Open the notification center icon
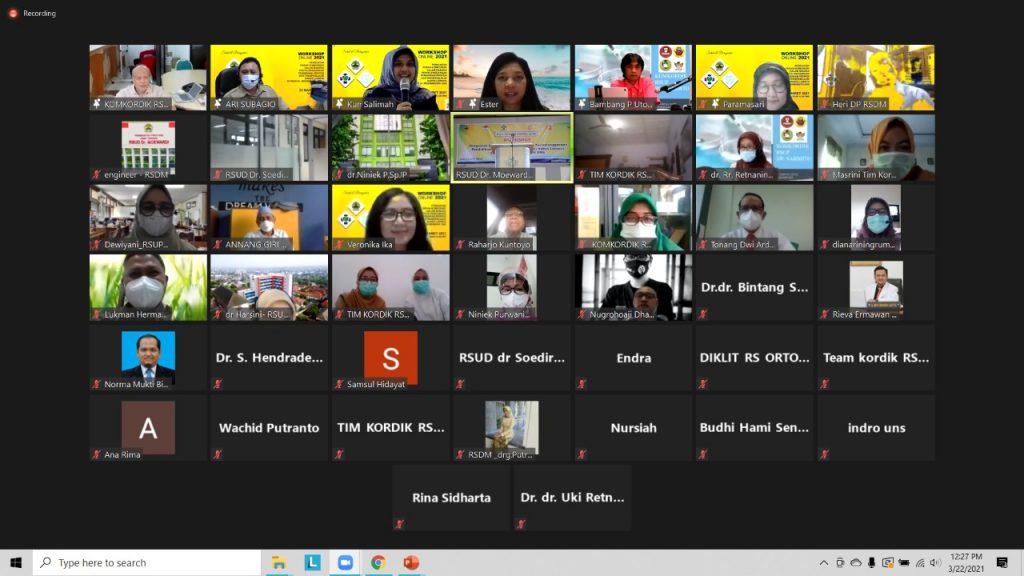 tap(1002, 563)
